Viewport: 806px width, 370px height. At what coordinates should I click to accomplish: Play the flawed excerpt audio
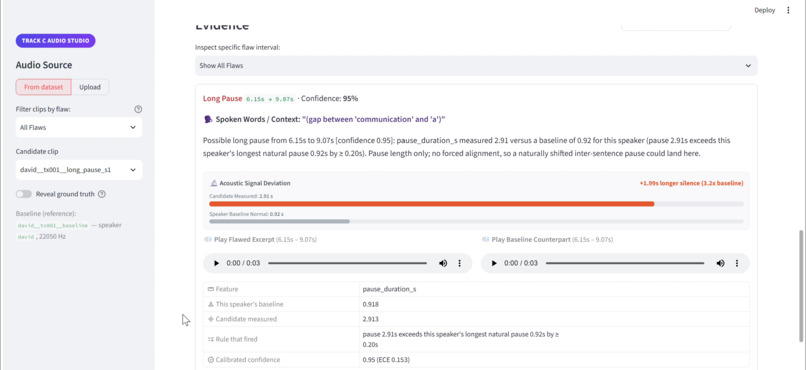tap(216, 263)
